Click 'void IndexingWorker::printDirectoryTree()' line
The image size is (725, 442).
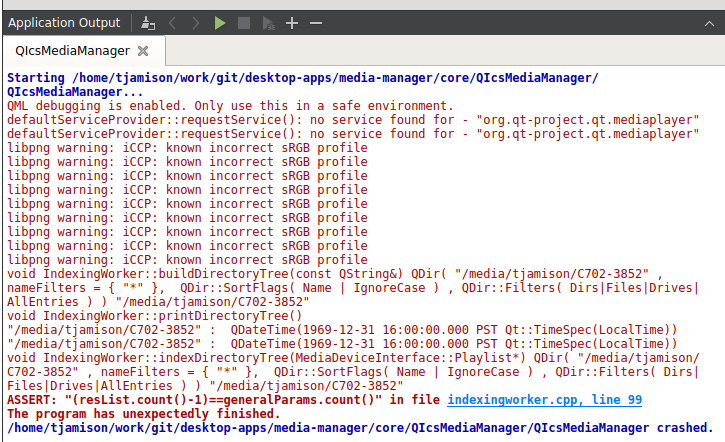[154, 316]
